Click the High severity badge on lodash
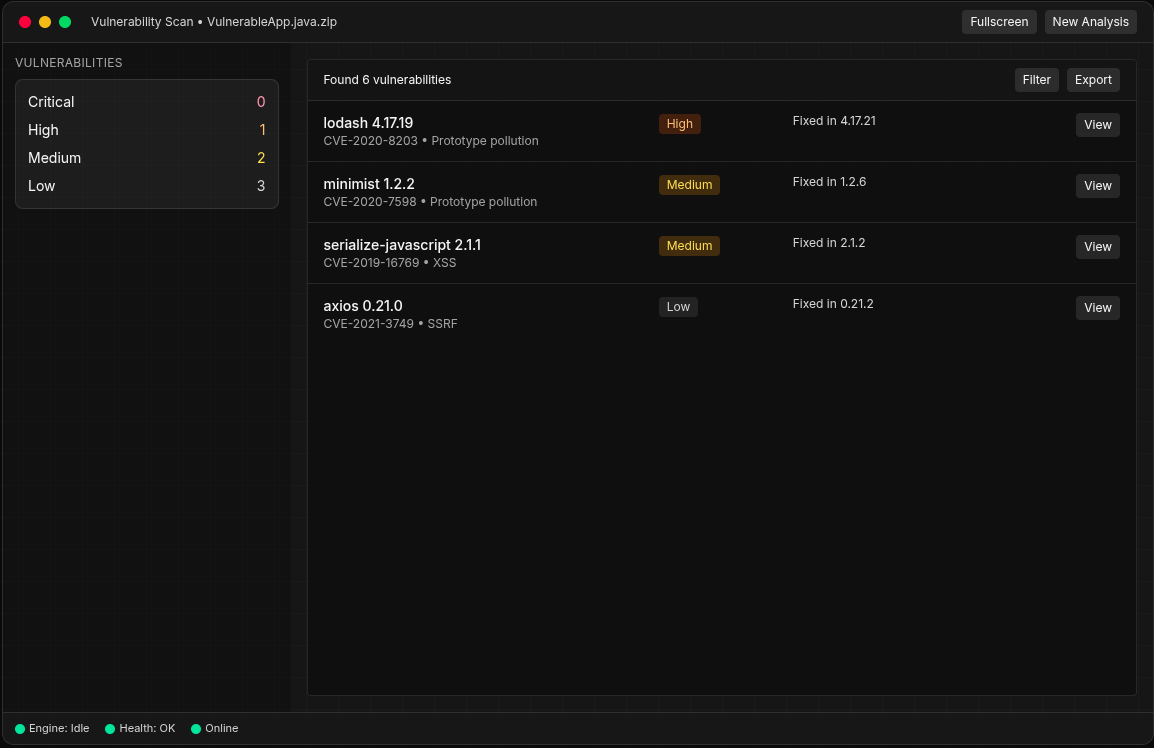 (x=679, y=124)
